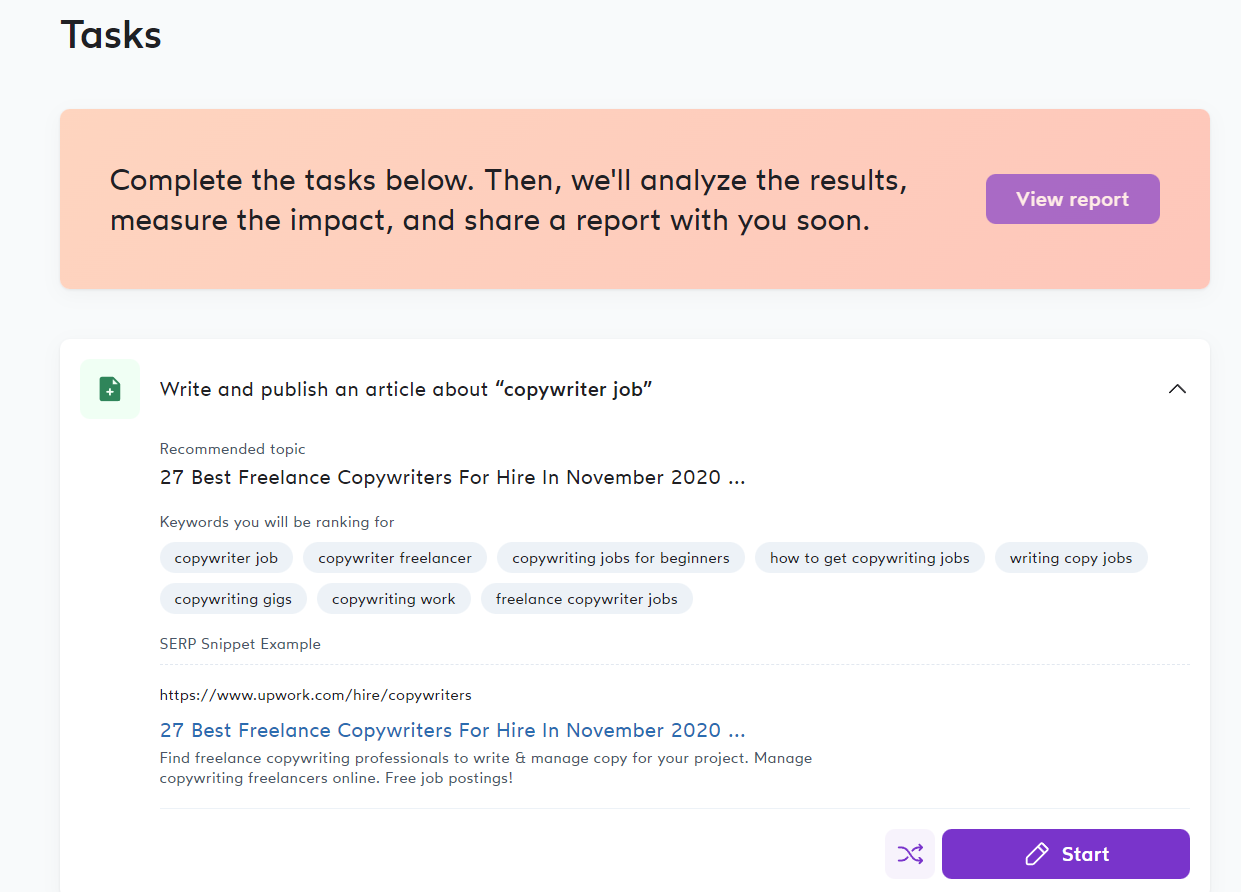This screenshot has width=1241, height=892.
Task: Click the "writing copy jobs" keyword chip
Action: click(x=1071, y=558)
